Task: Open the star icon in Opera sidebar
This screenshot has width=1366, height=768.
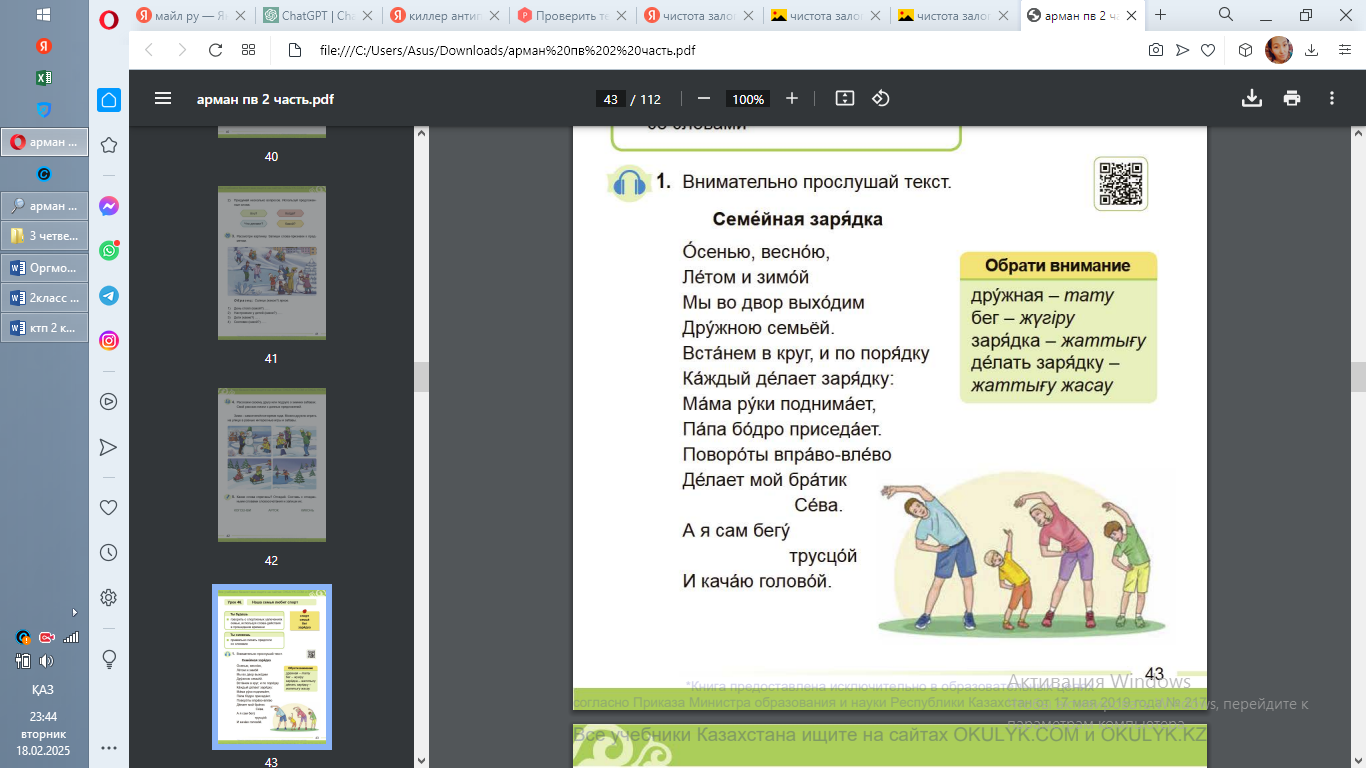Action: (x=109, y=145)
